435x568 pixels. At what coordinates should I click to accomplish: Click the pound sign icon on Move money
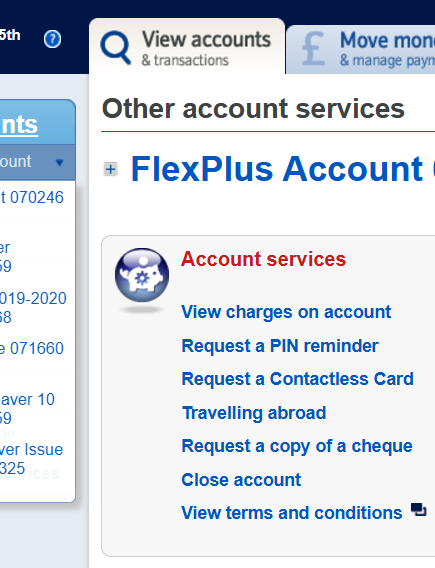313,48
